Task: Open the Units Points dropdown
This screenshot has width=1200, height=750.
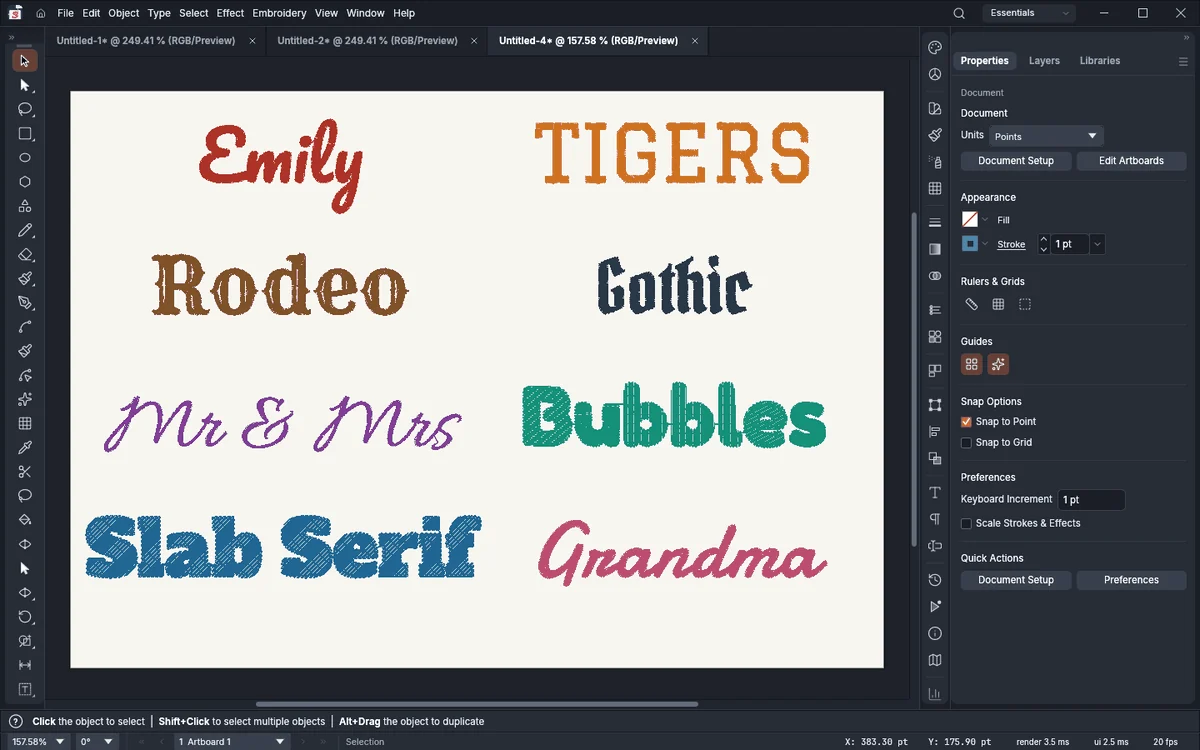Action: [1046, 136]
